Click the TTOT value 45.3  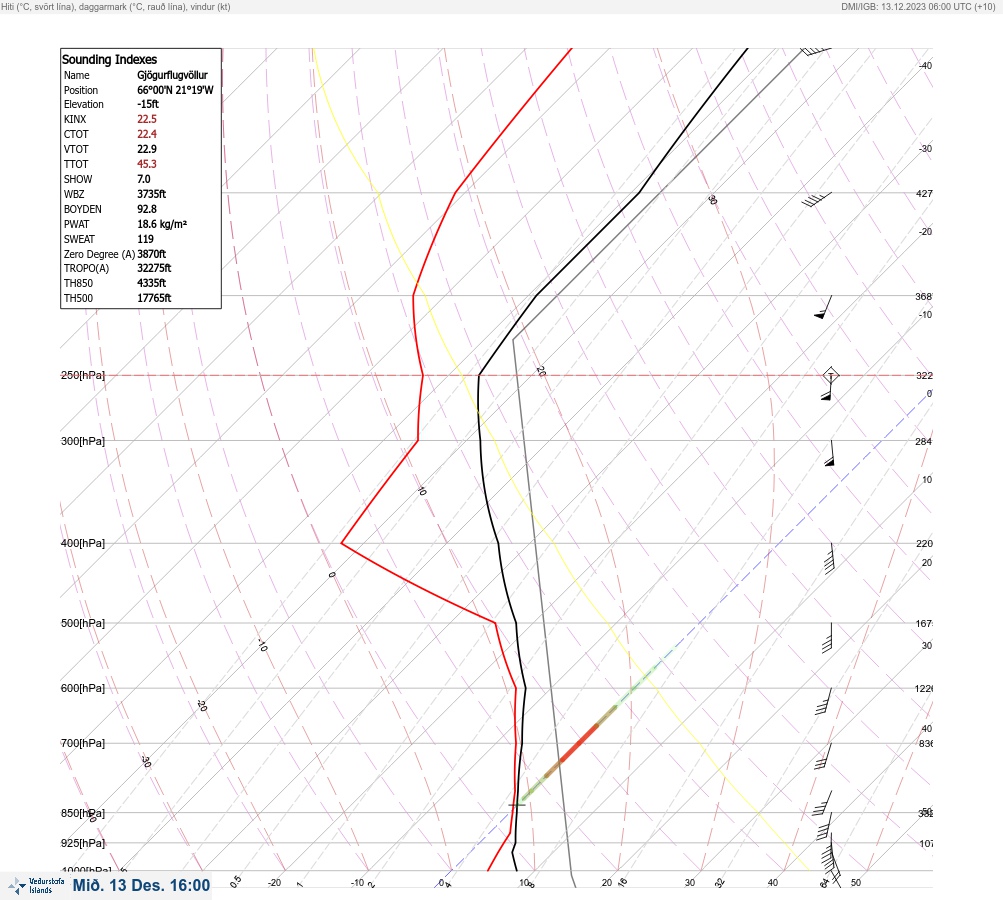146,164
